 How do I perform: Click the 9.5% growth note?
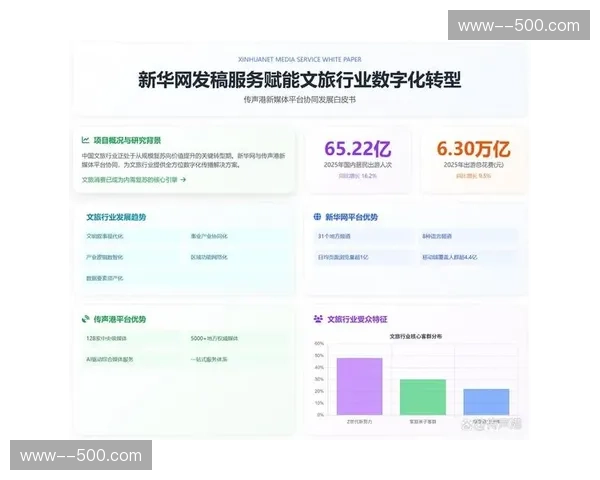tap(474, 176)
